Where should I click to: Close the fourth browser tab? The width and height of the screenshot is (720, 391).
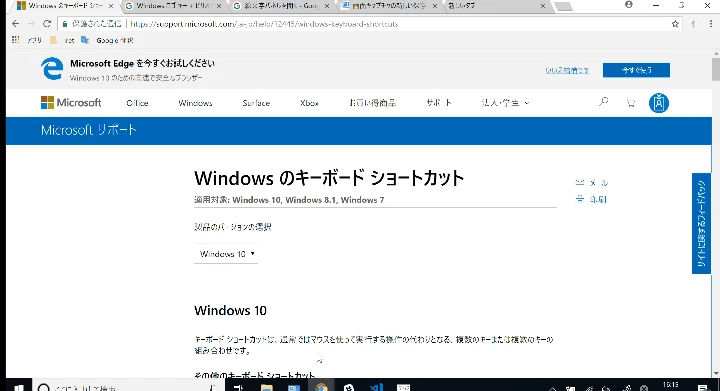point(434,6)
